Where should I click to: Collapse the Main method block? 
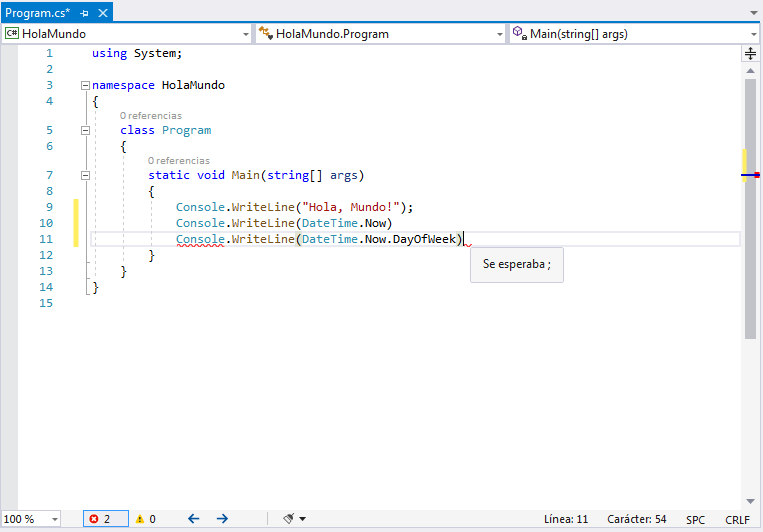tap(85, 175)
